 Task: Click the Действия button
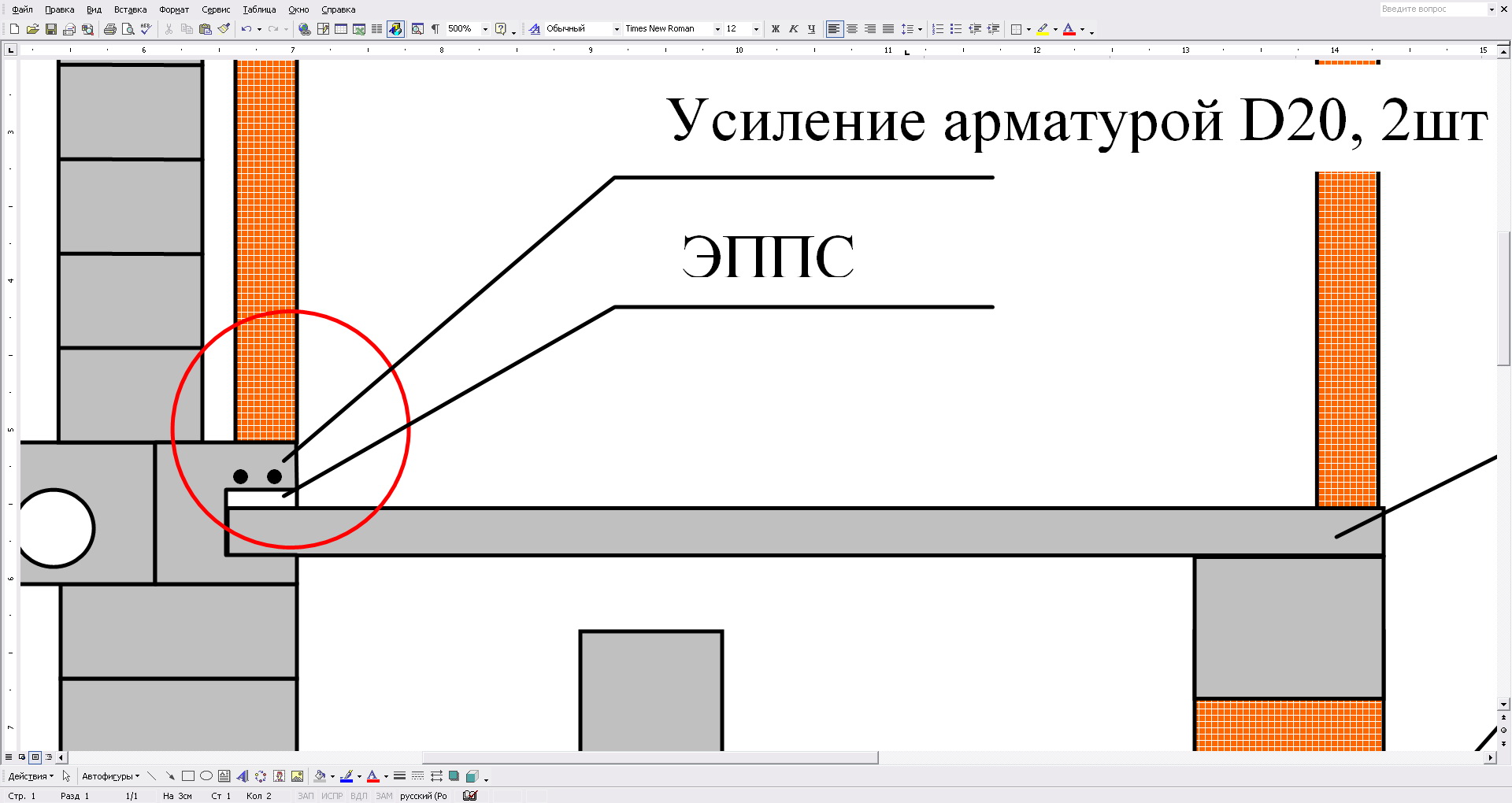pyautogui.click(x=31, y=776)
